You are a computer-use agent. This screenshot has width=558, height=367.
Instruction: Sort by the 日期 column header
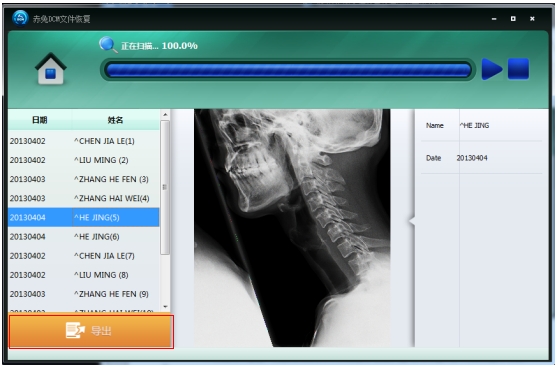point(40,120)
